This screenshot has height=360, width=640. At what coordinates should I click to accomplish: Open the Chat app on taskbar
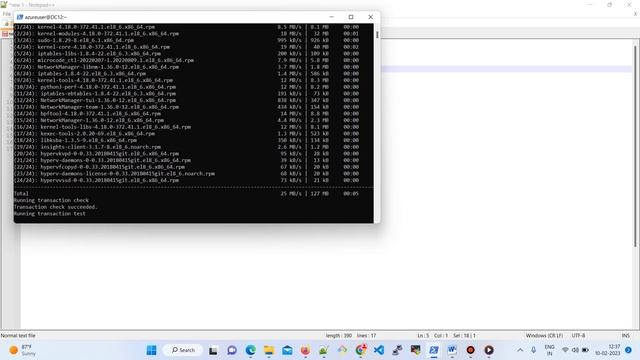pyautogui.click(x=232, y=350)
